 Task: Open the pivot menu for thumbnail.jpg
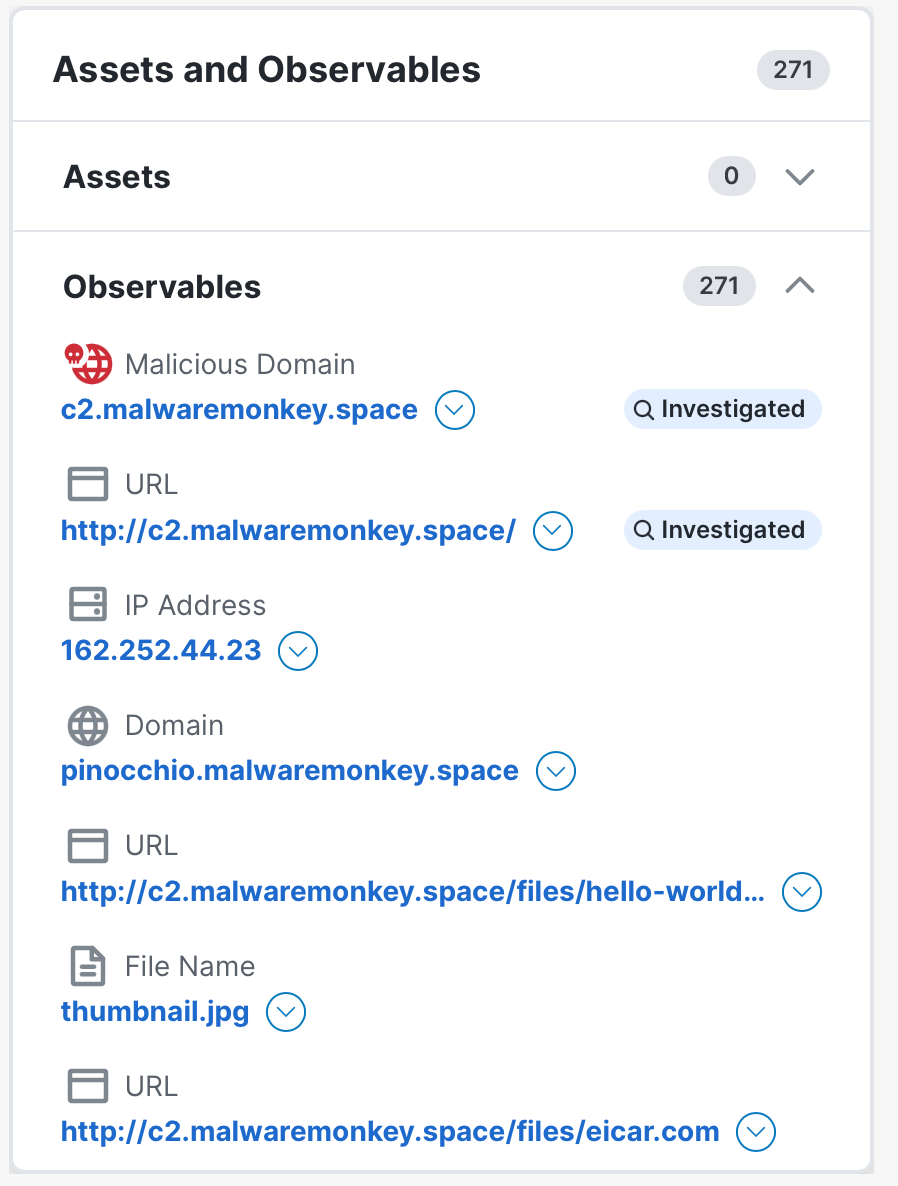coord(286,1012)
